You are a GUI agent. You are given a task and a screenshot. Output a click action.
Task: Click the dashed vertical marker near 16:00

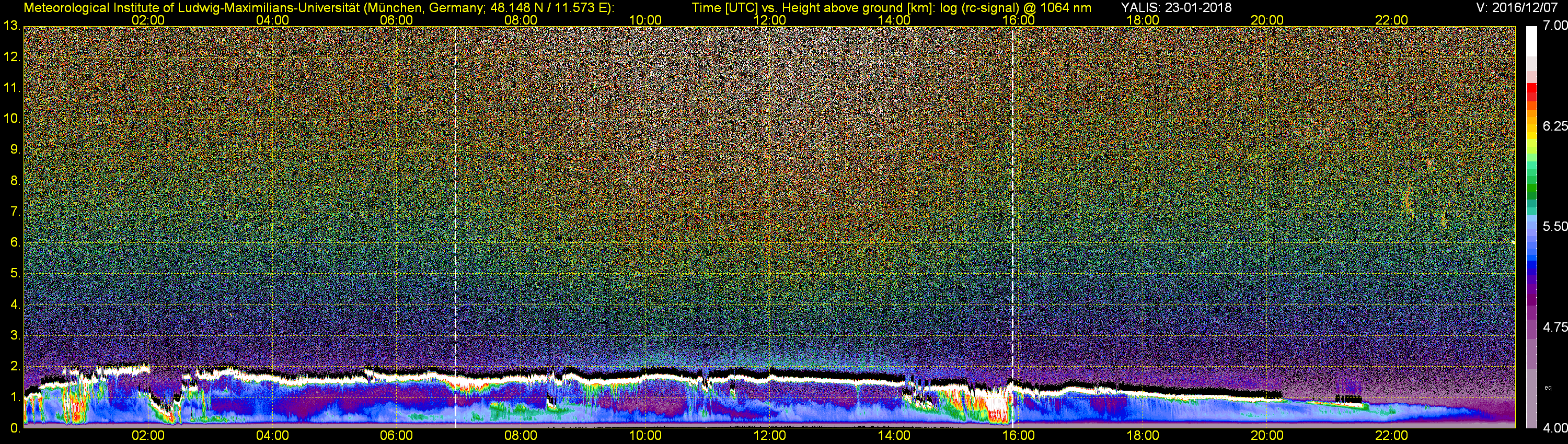point(1012,227)
